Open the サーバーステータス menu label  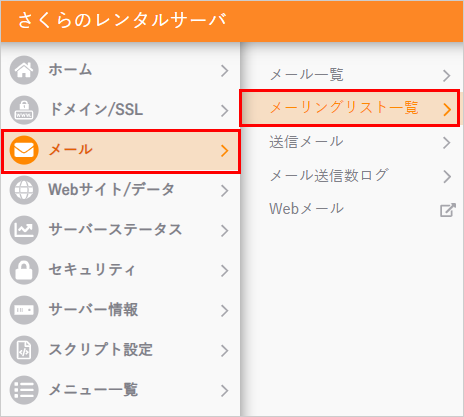point(115,230)
